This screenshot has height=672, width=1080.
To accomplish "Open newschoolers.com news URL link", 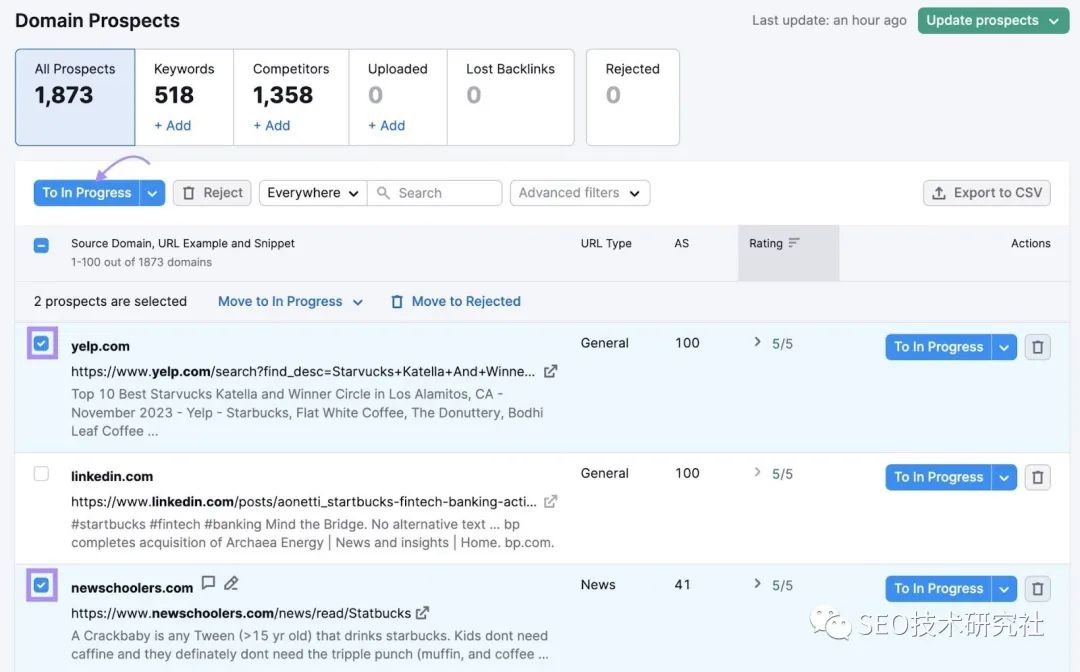I will [x=241, y=613].
